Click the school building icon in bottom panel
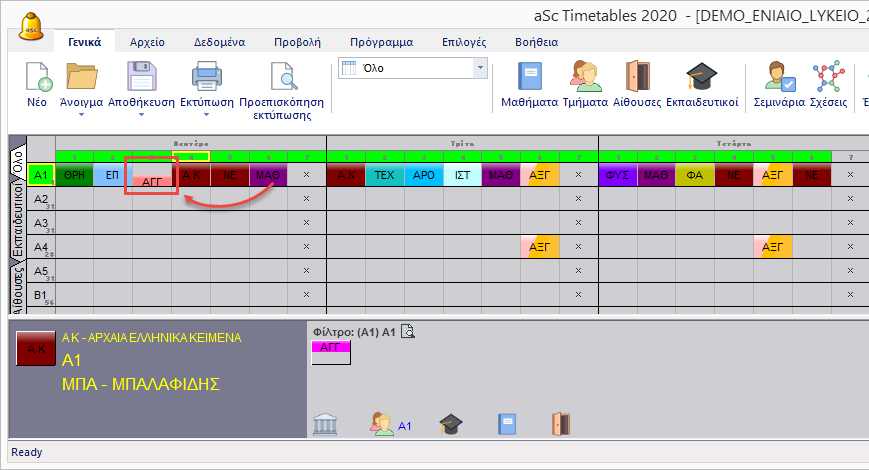This screenshot has height=470, width=869. click(325, 424)
